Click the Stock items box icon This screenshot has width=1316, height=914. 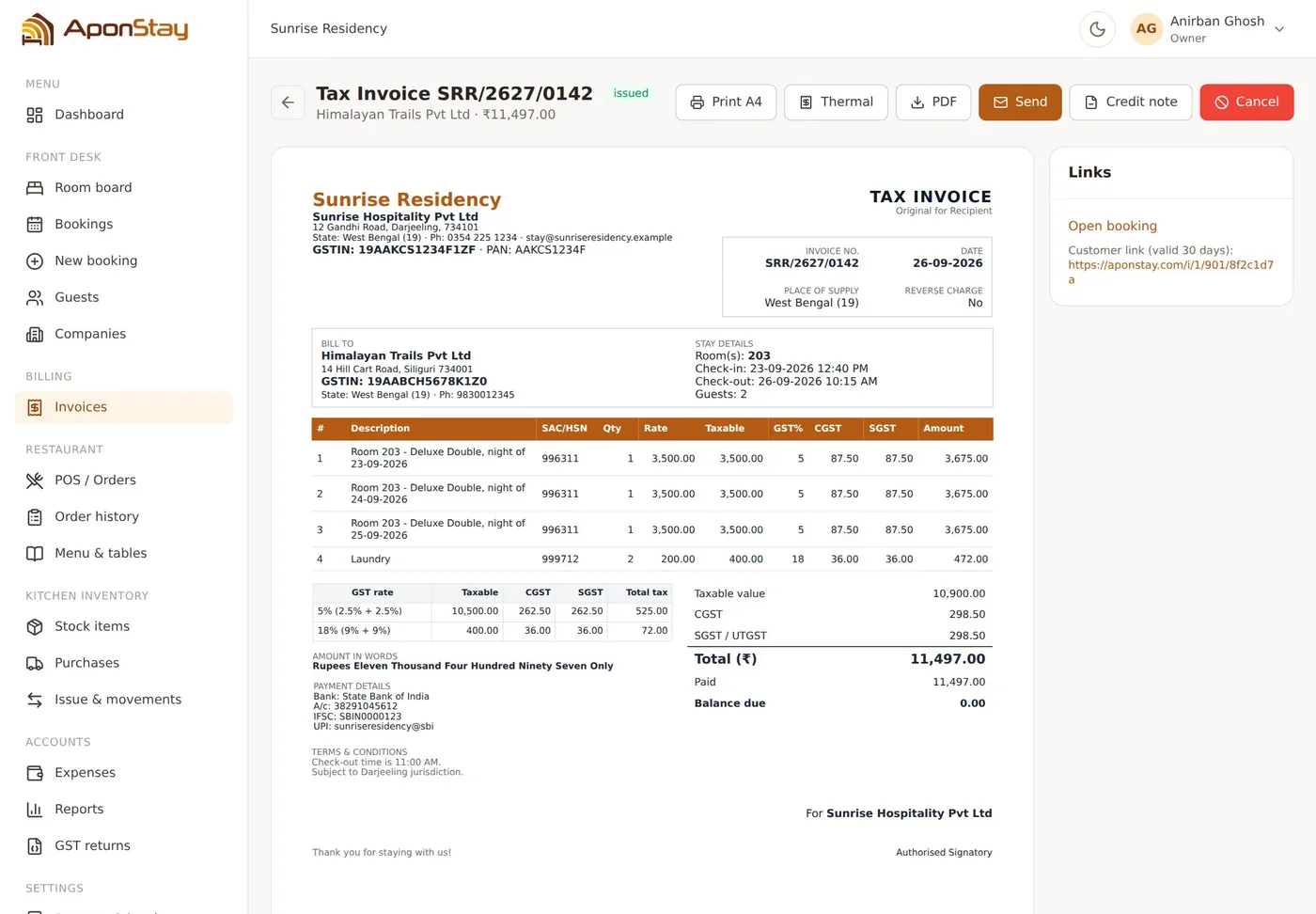tap(35, 627)
